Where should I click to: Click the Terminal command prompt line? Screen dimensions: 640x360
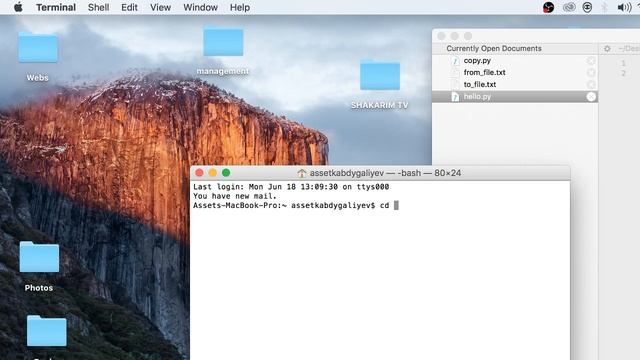click(x=296, y=206)
